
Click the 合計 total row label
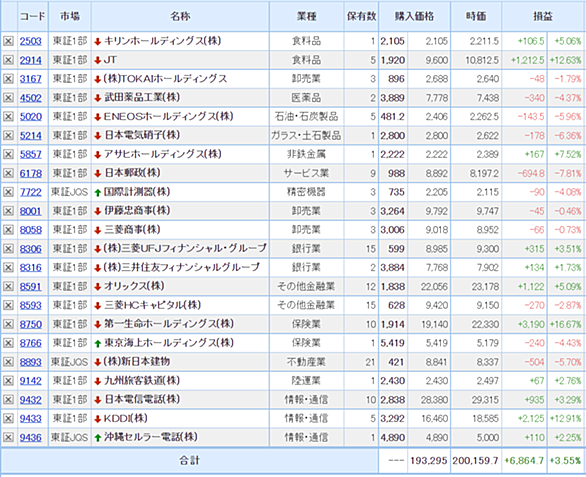click(x=189, y=461)
